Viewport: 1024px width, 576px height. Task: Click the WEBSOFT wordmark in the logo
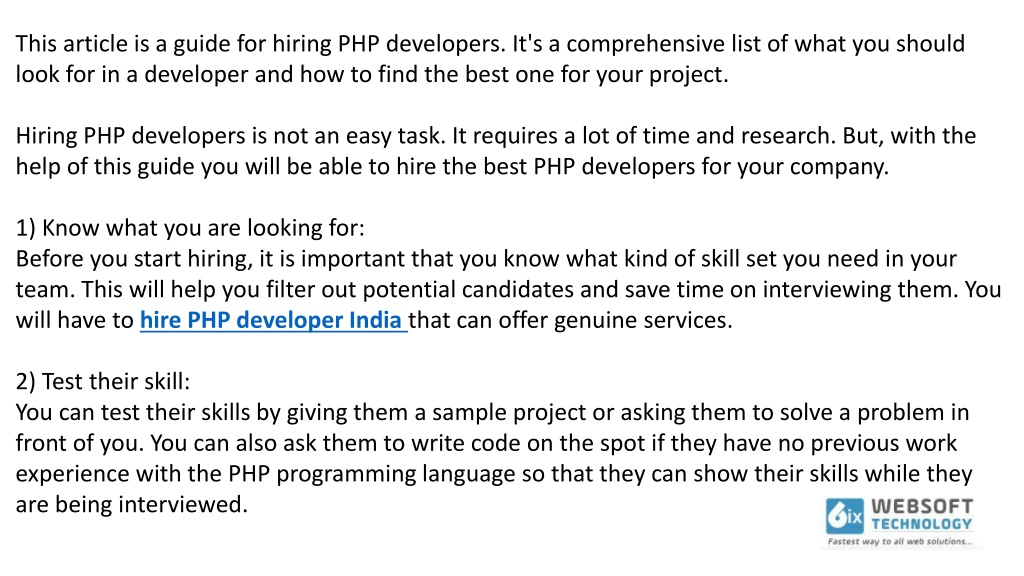coord(921,506)
